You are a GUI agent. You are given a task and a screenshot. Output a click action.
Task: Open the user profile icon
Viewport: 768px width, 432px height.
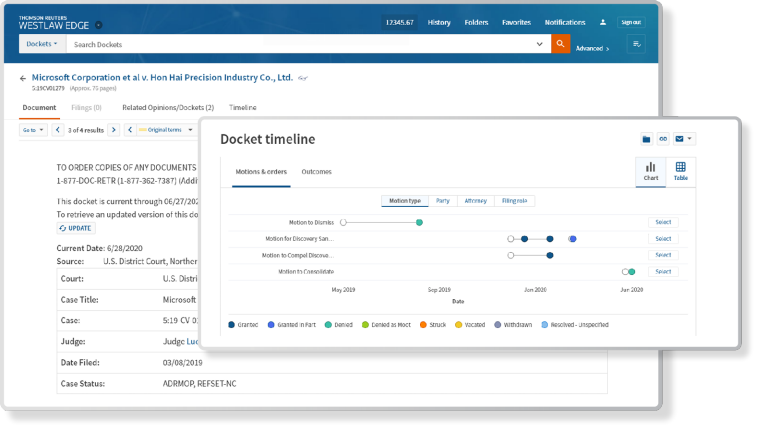pos(603,22)
